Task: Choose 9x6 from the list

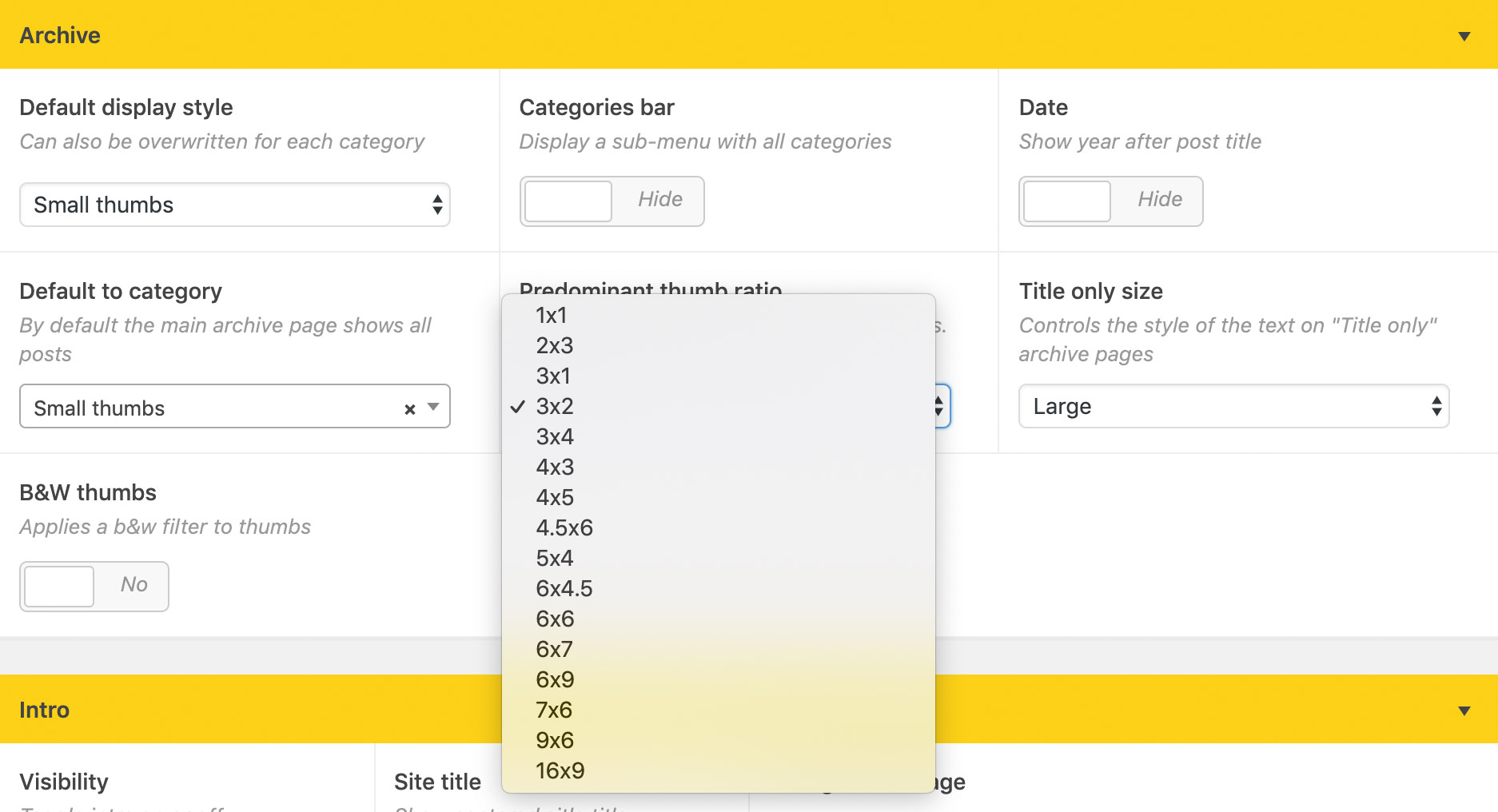Action: [555, 741]
